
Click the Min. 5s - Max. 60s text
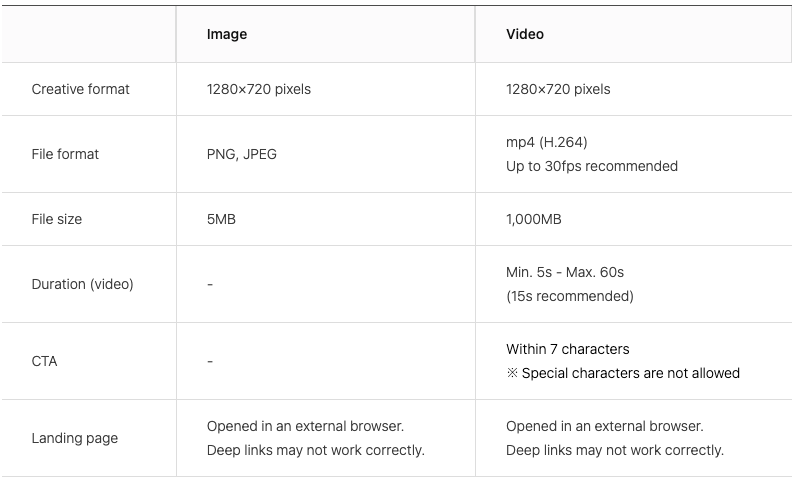[565, 272]
